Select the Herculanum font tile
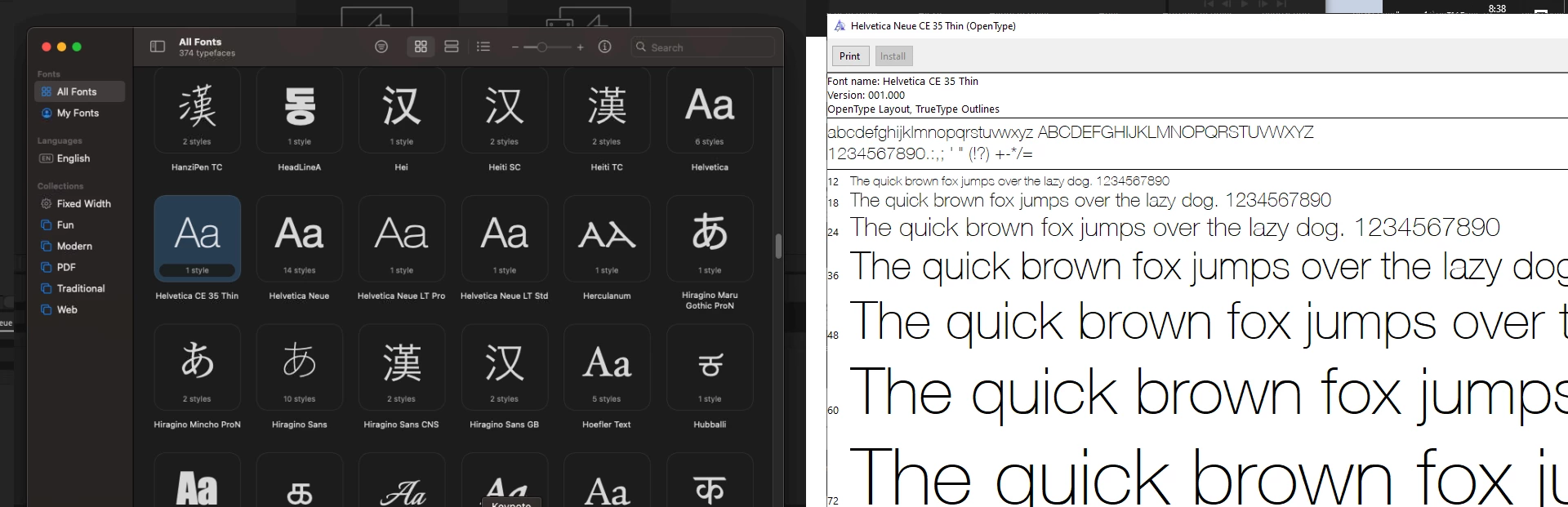Screen dimensions: 1568x507 point(607,238)
